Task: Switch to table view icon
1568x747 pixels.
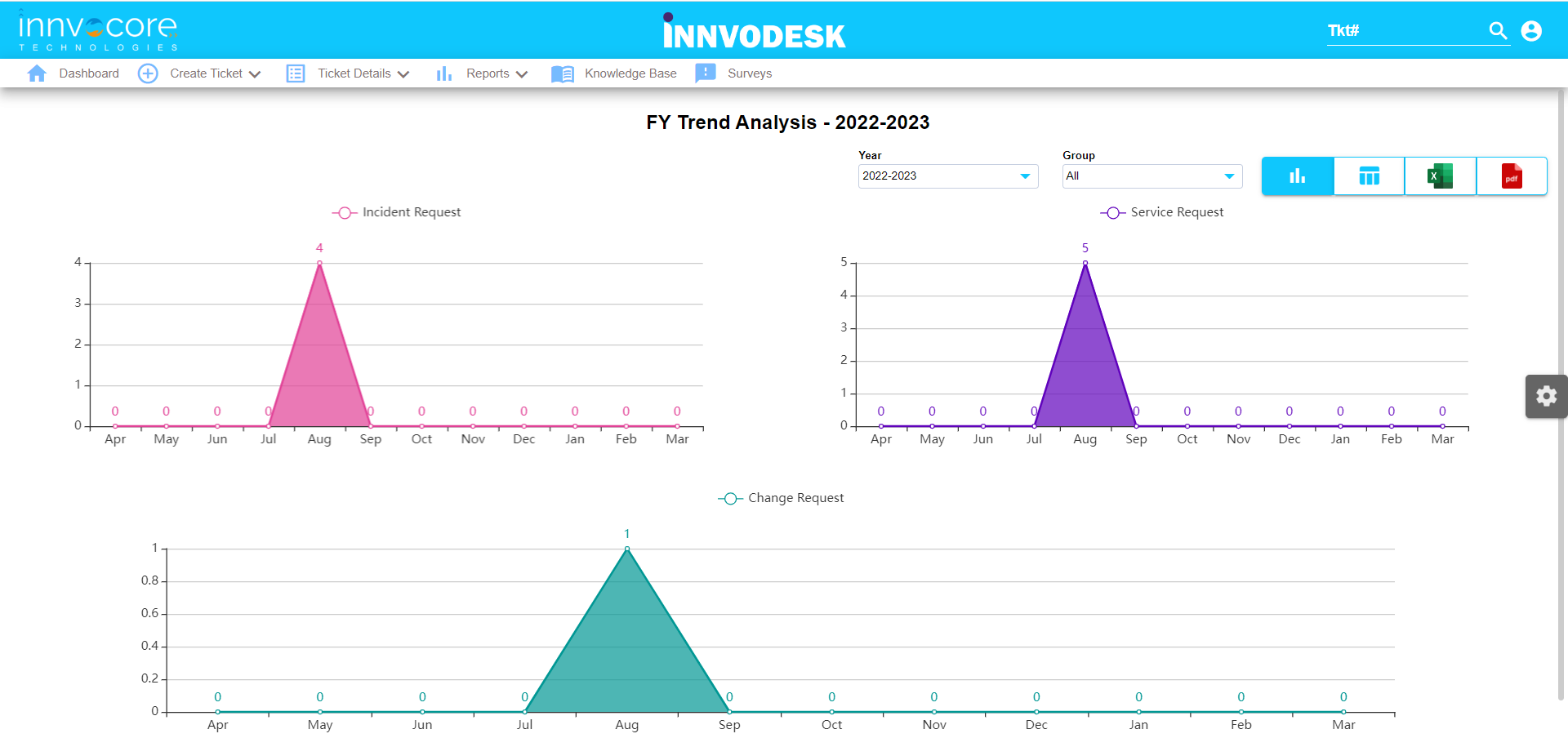Action: (x=1369, y=176)
